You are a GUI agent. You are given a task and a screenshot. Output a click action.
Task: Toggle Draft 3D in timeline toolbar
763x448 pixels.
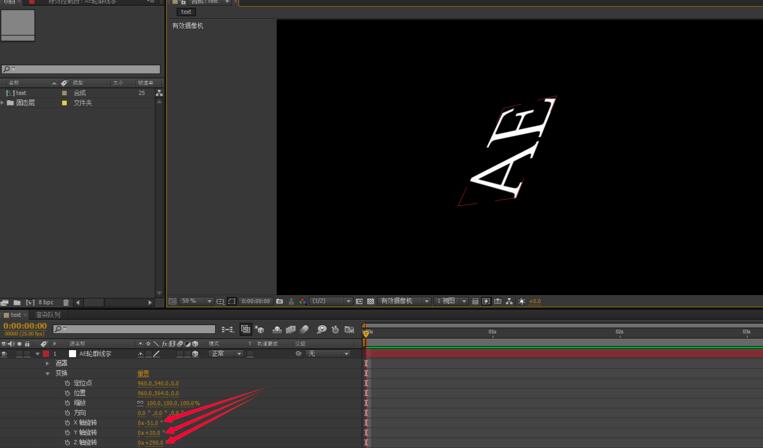[x=259, y=329]
